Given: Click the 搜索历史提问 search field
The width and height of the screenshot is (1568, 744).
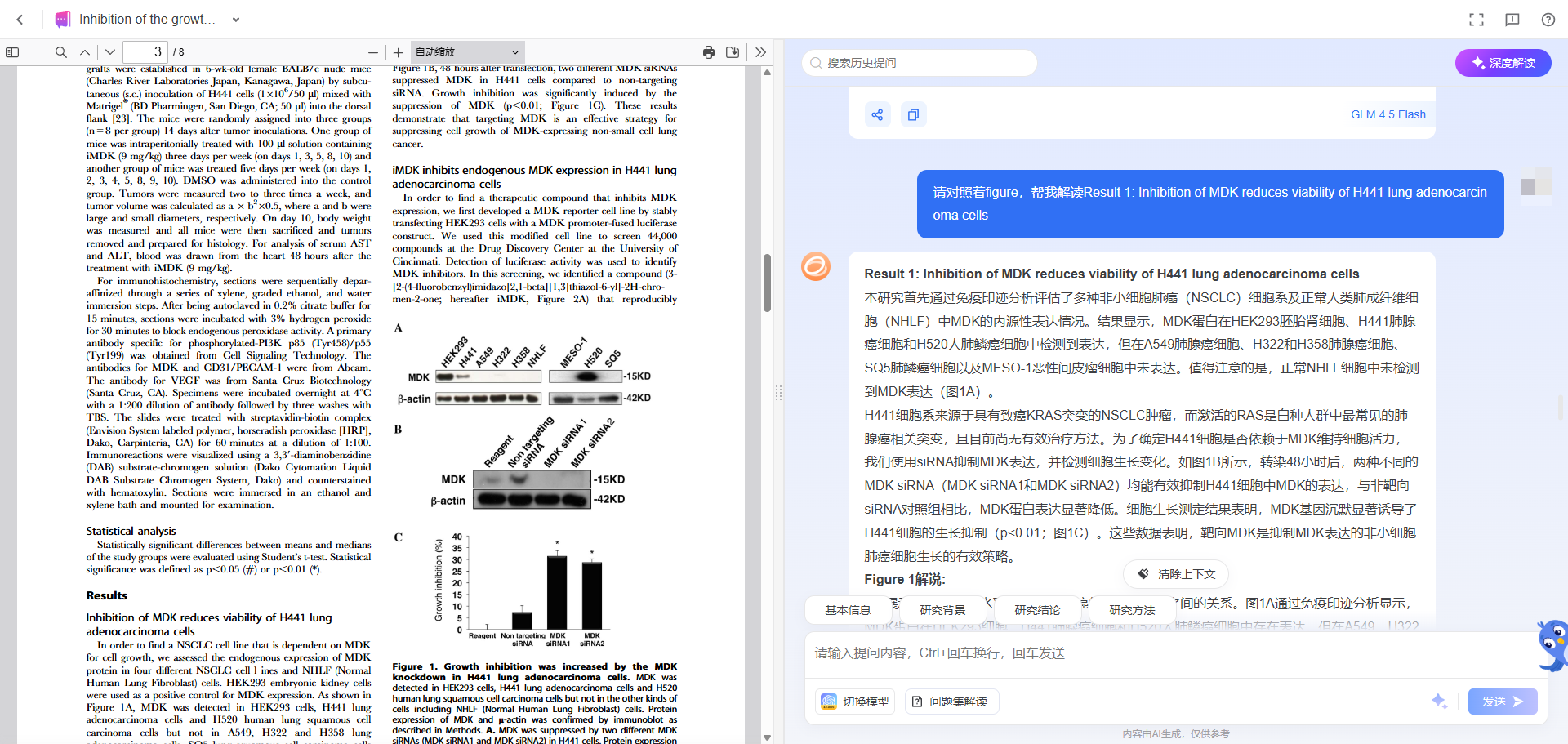Looking at the screenshot, I should tap(920, 63).
